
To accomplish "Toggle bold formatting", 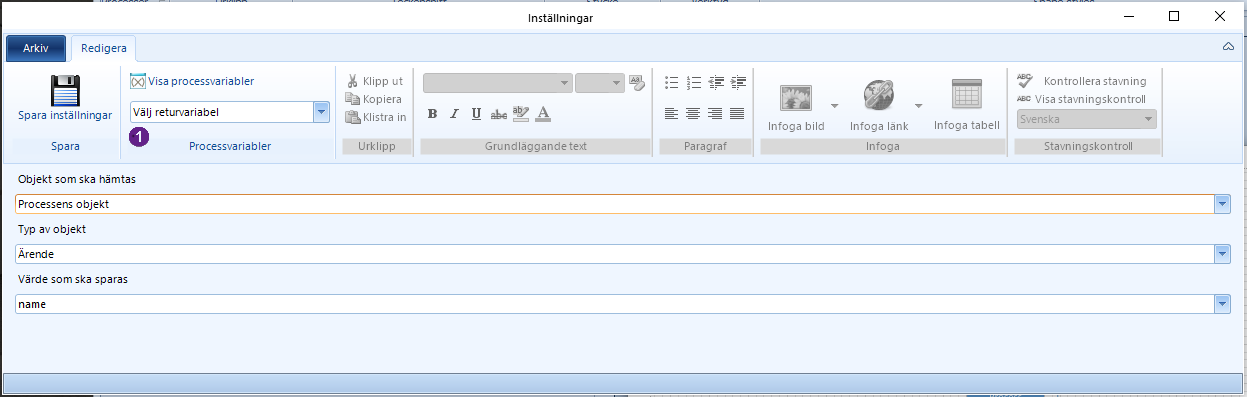I will coord(432,114).
